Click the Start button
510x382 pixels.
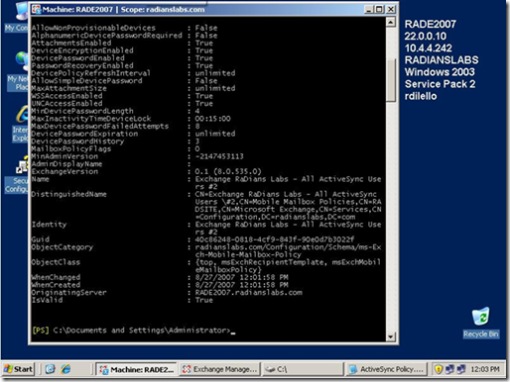pos(18,369)
